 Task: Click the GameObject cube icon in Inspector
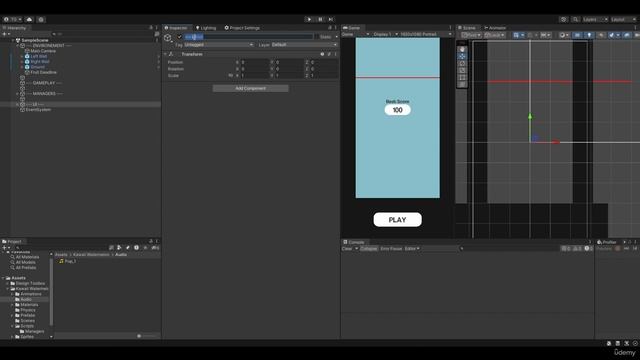pos(168,38)
